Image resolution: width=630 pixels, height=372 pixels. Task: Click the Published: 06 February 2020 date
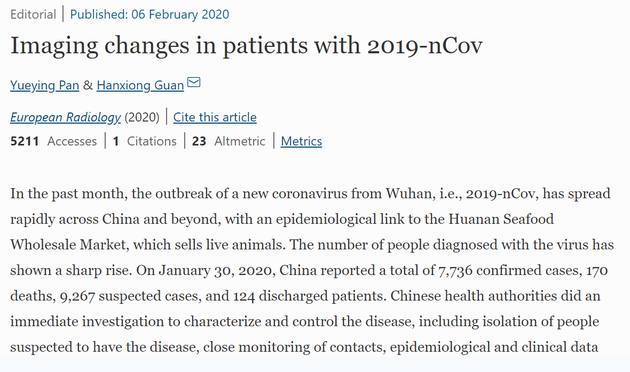pos(149,14)
